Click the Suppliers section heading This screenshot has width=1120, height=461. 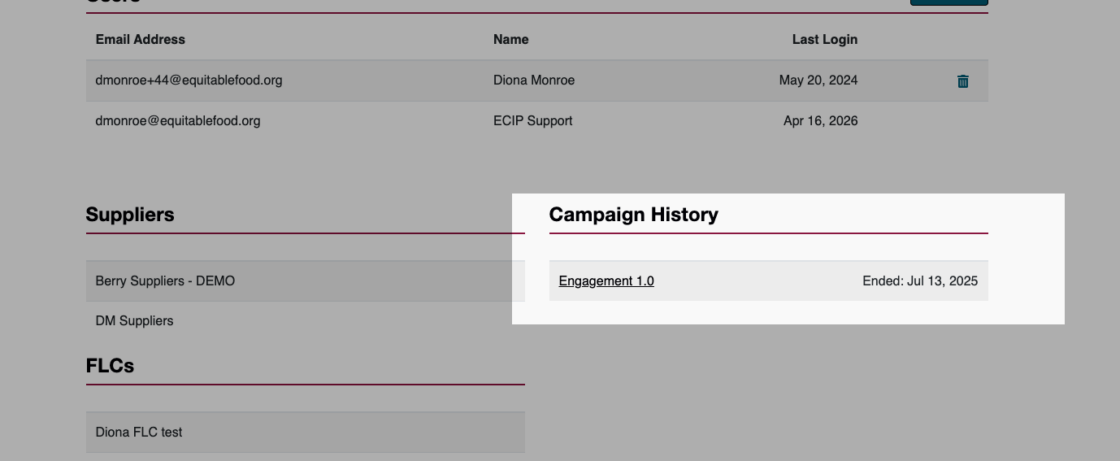130,215
